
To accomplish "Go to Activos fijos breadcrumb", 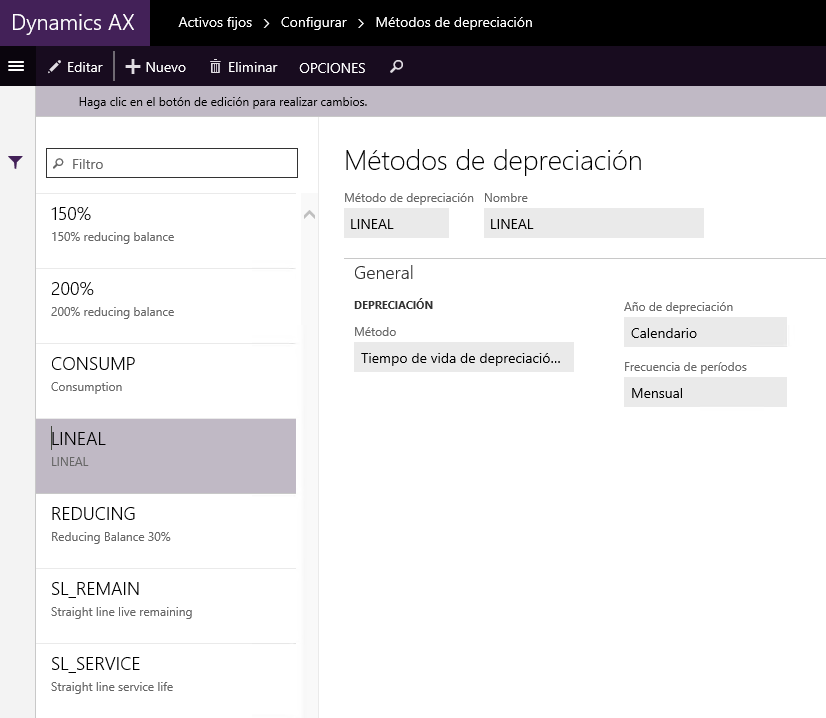I will (x=215, y=23).
